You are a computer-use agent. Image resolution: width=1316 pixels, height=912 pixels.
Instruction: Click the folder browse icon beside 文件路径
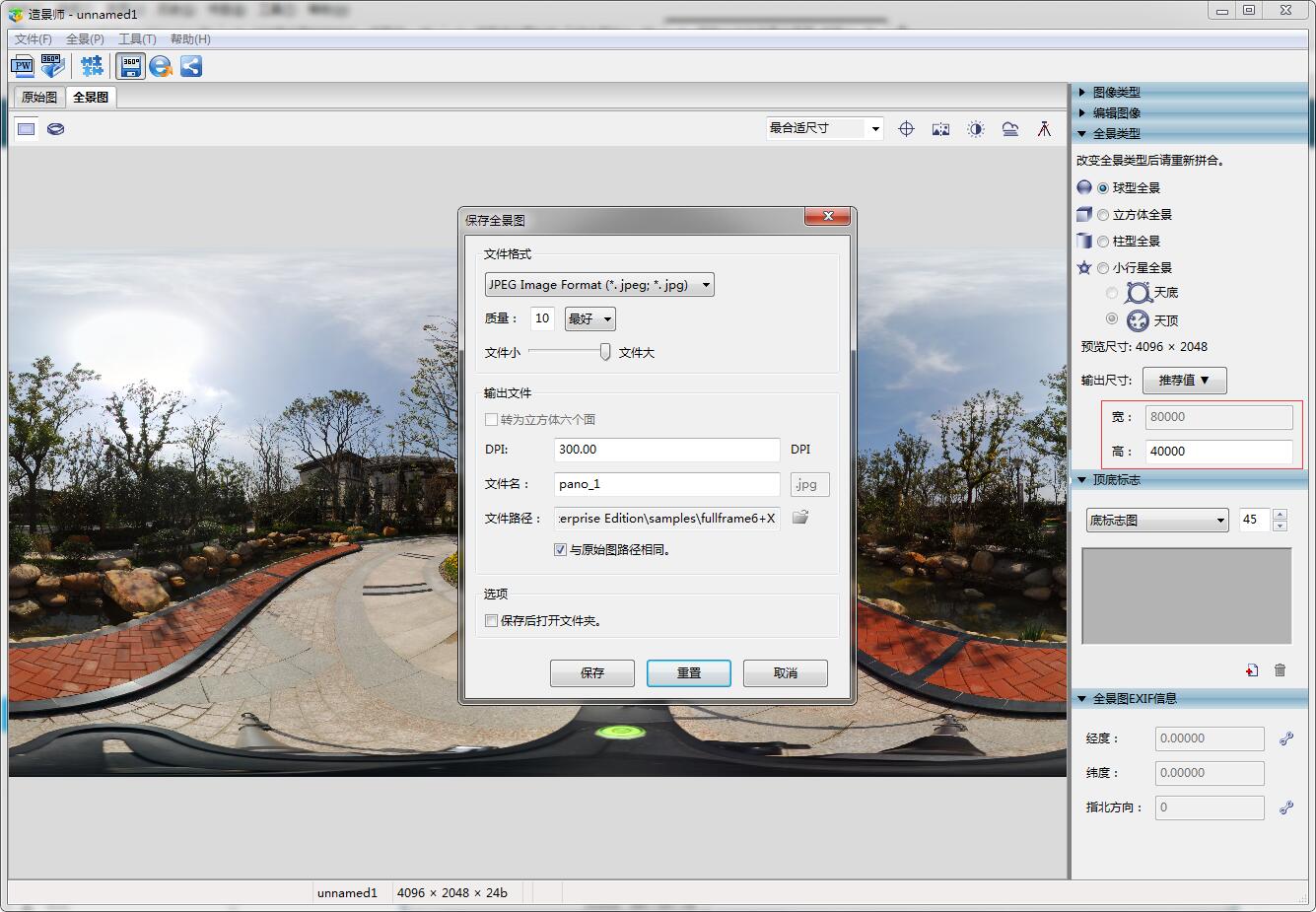(800, 518)
